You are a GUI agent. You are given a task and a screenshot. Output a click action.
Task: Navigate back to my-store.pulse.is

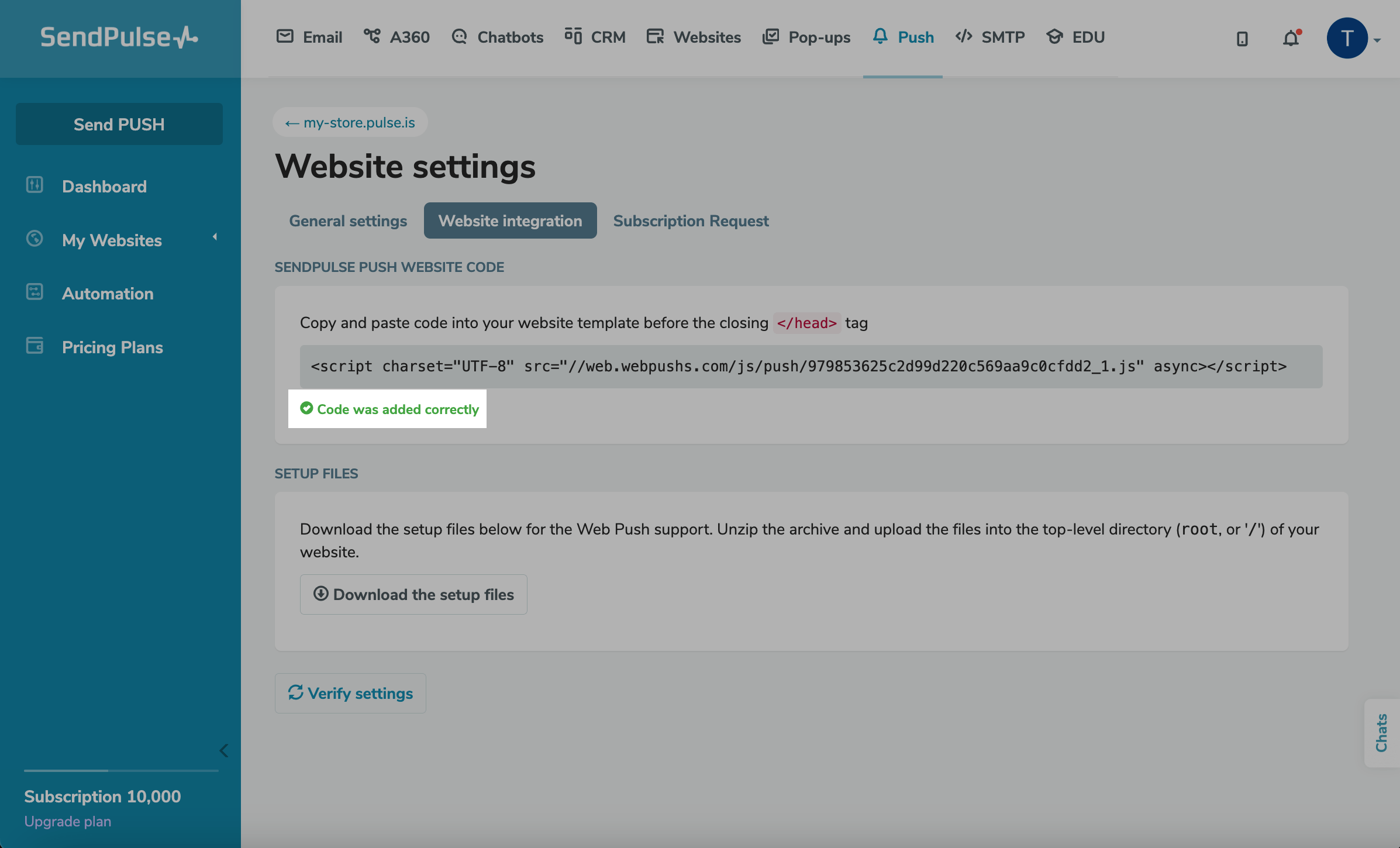coord(349,122)
